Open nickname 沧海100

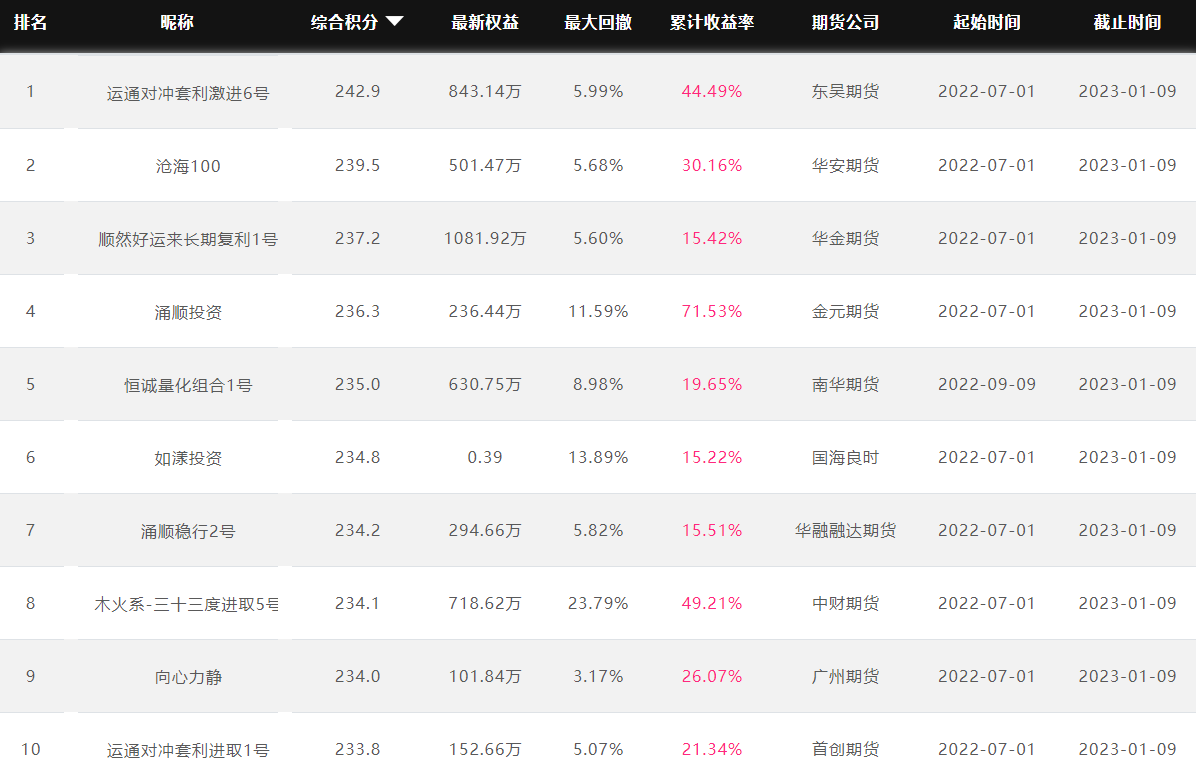tap(188, 166)
